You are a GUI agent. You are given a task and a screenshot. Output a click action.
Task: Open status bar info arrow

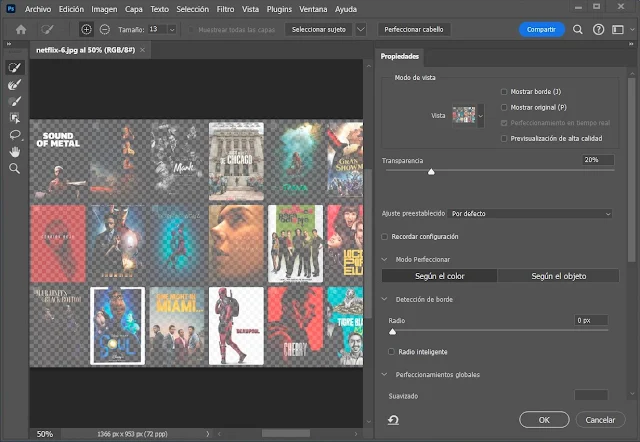[208, 434]
